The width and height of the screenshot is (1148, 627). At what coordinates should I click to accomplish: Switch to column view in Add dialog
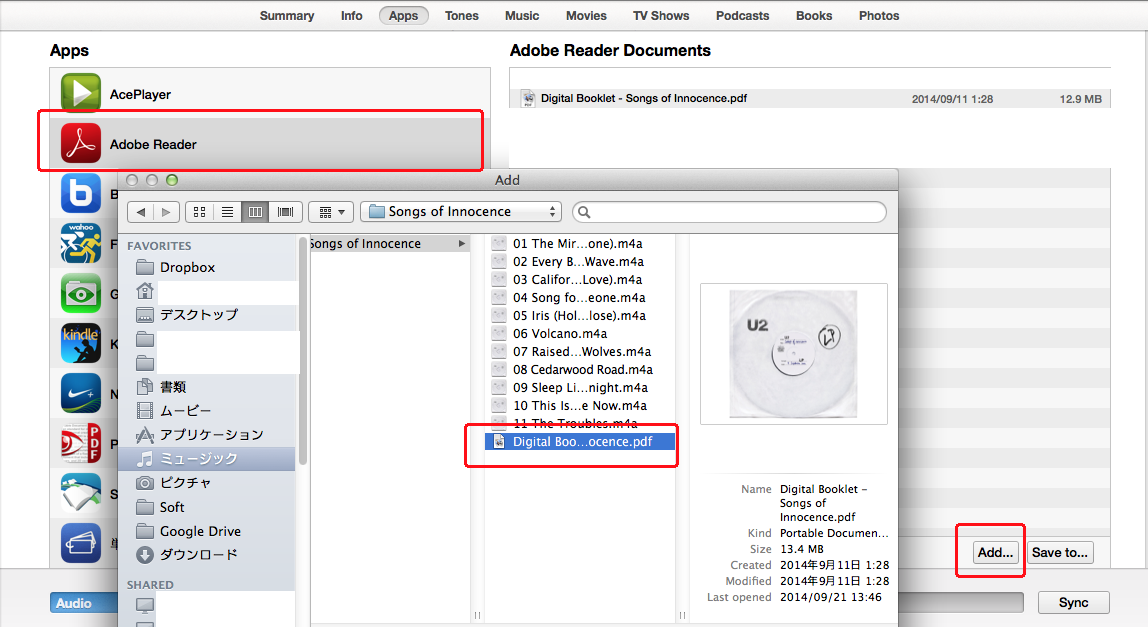(256, 212)
